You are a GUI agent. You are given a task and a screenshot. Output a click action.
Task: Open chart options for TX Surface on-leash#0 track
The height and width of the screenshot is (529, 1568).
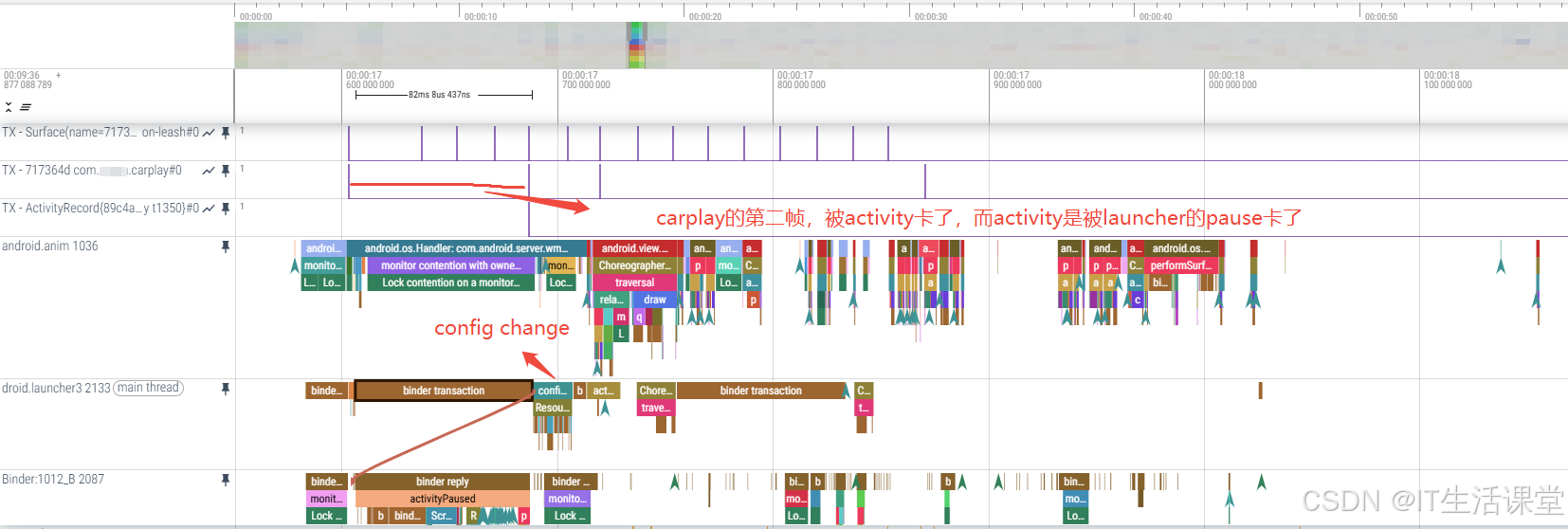point(209,133)
